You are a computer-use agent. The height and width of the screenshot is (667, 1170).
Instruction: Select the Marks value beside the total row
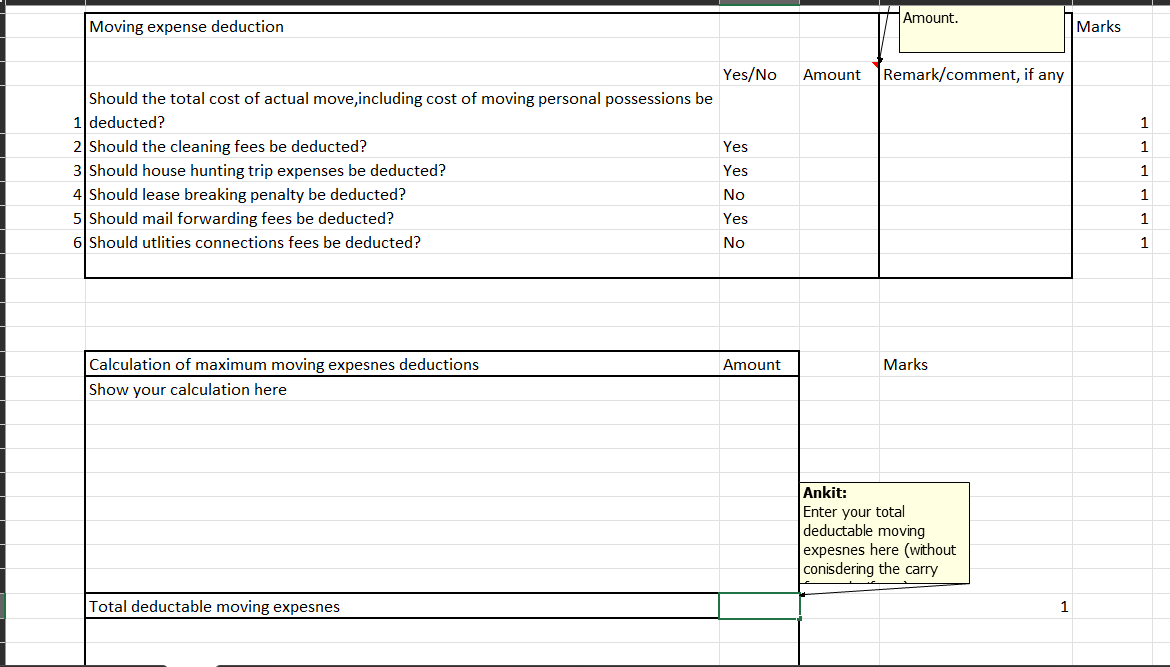tap(1063, 606)
